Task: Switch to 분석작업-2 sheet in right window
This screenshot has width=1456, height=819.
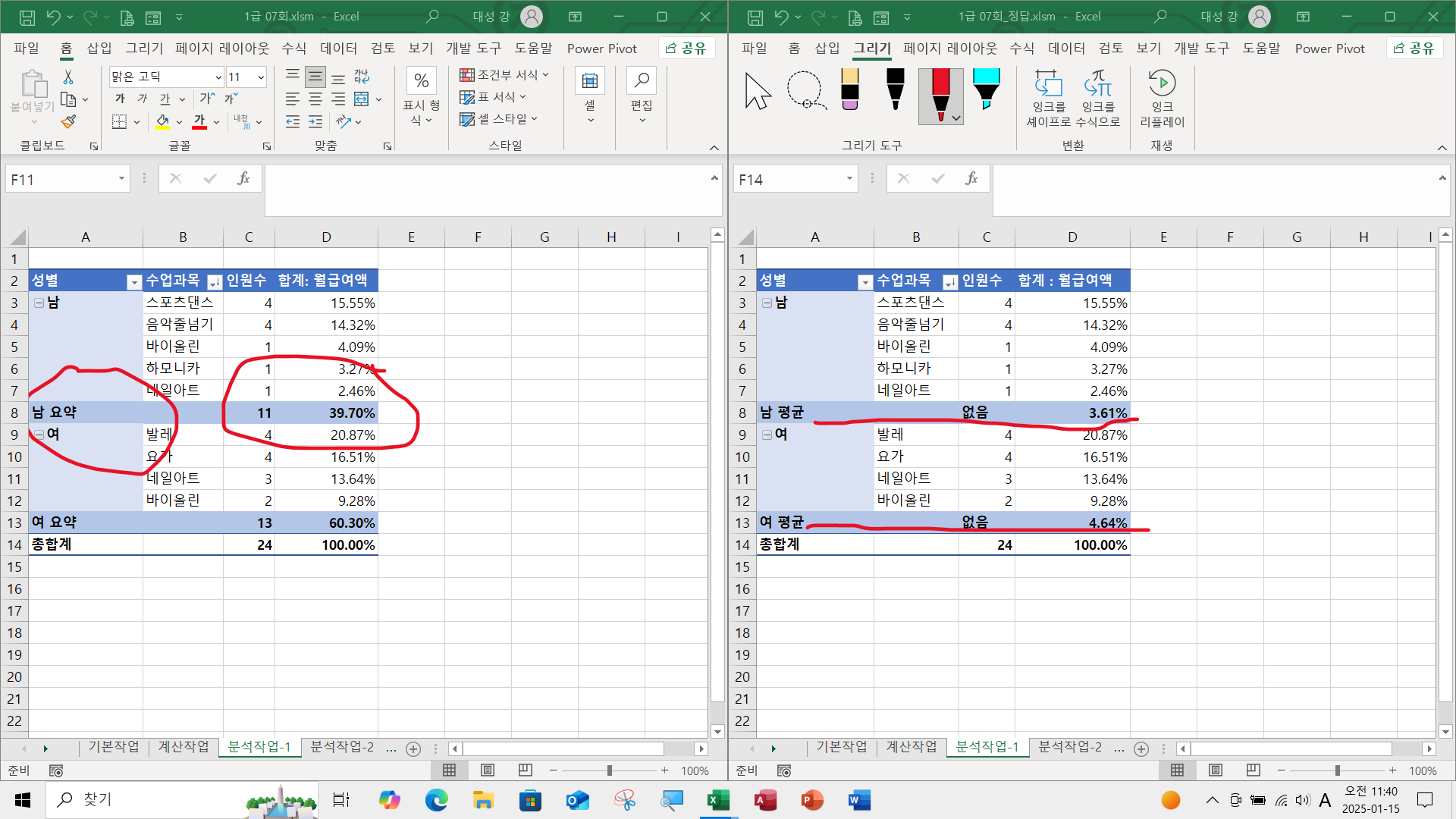Action: (x=1069, y=747)
